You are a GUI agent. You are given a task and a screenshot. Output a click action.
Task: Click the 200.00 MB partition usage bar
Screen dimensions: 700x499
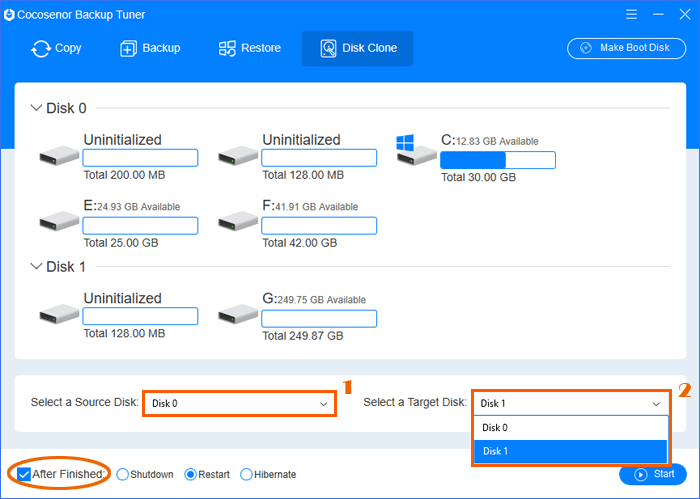tap(140, 158)
